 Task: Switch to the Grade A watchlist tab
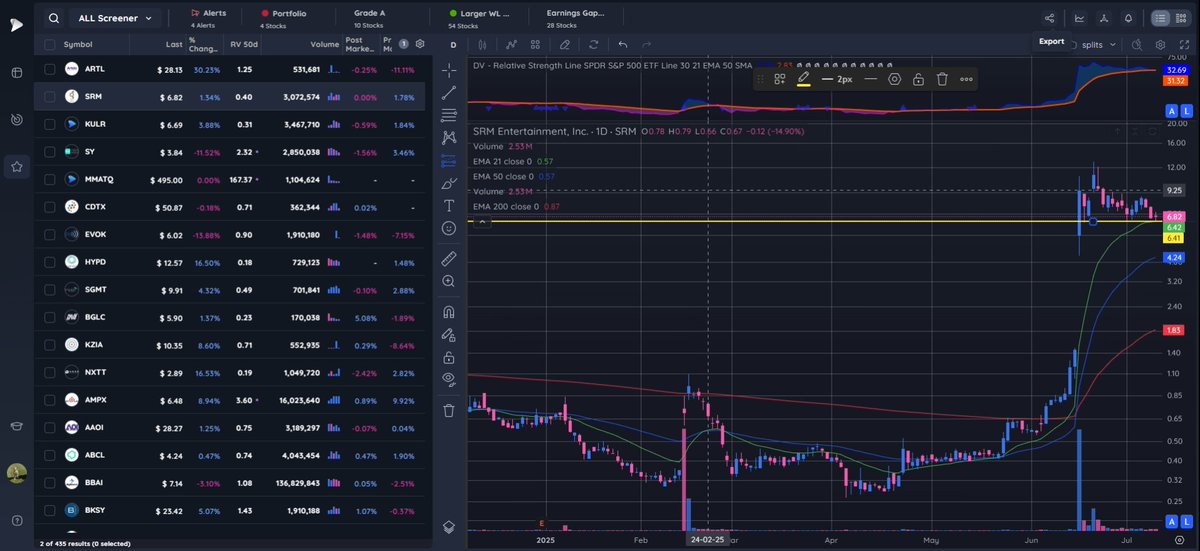point(369,18)
